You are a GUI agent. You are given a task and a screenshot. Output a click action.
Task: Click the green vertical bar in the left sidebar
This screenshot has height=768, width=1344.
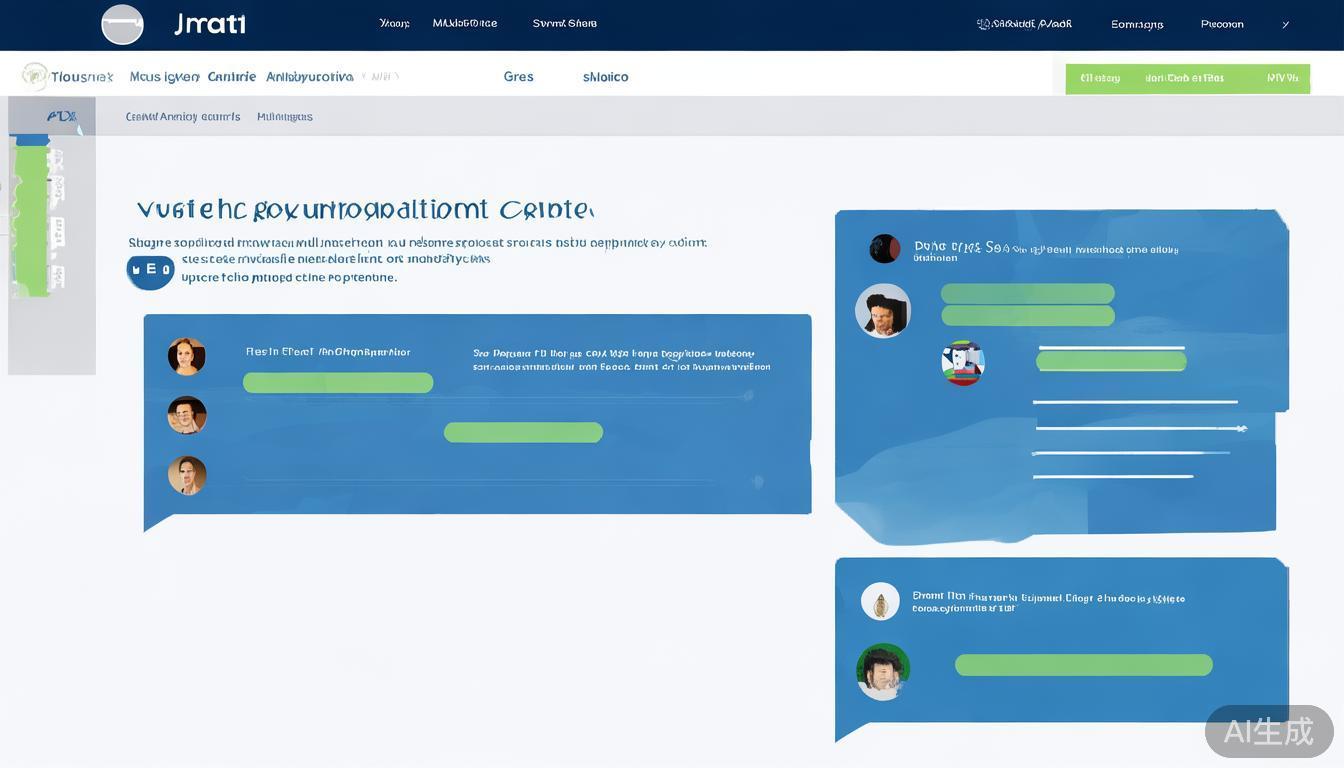click(32, 218)
